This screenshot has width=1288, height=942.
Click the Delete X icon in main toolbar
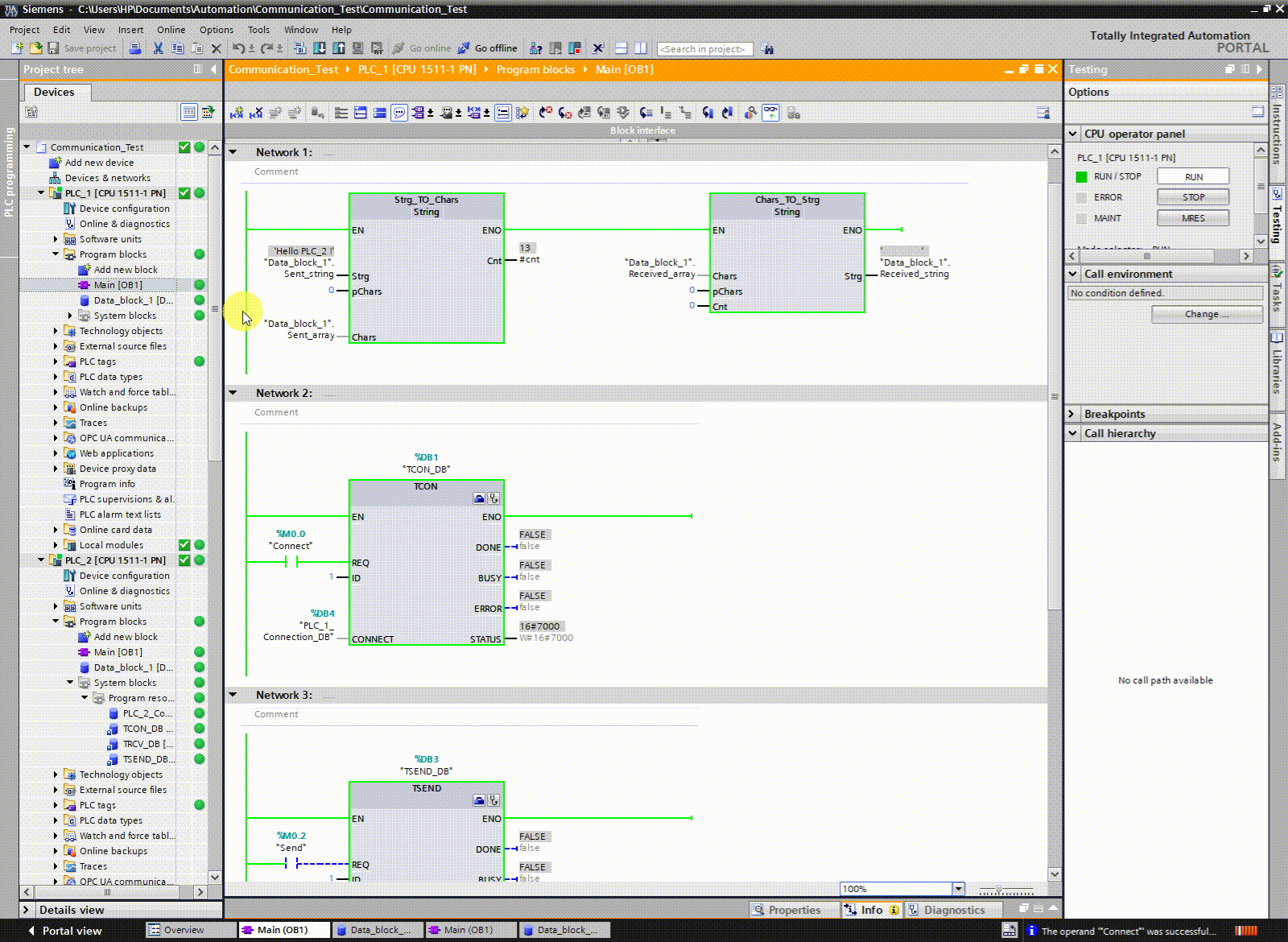217,48
